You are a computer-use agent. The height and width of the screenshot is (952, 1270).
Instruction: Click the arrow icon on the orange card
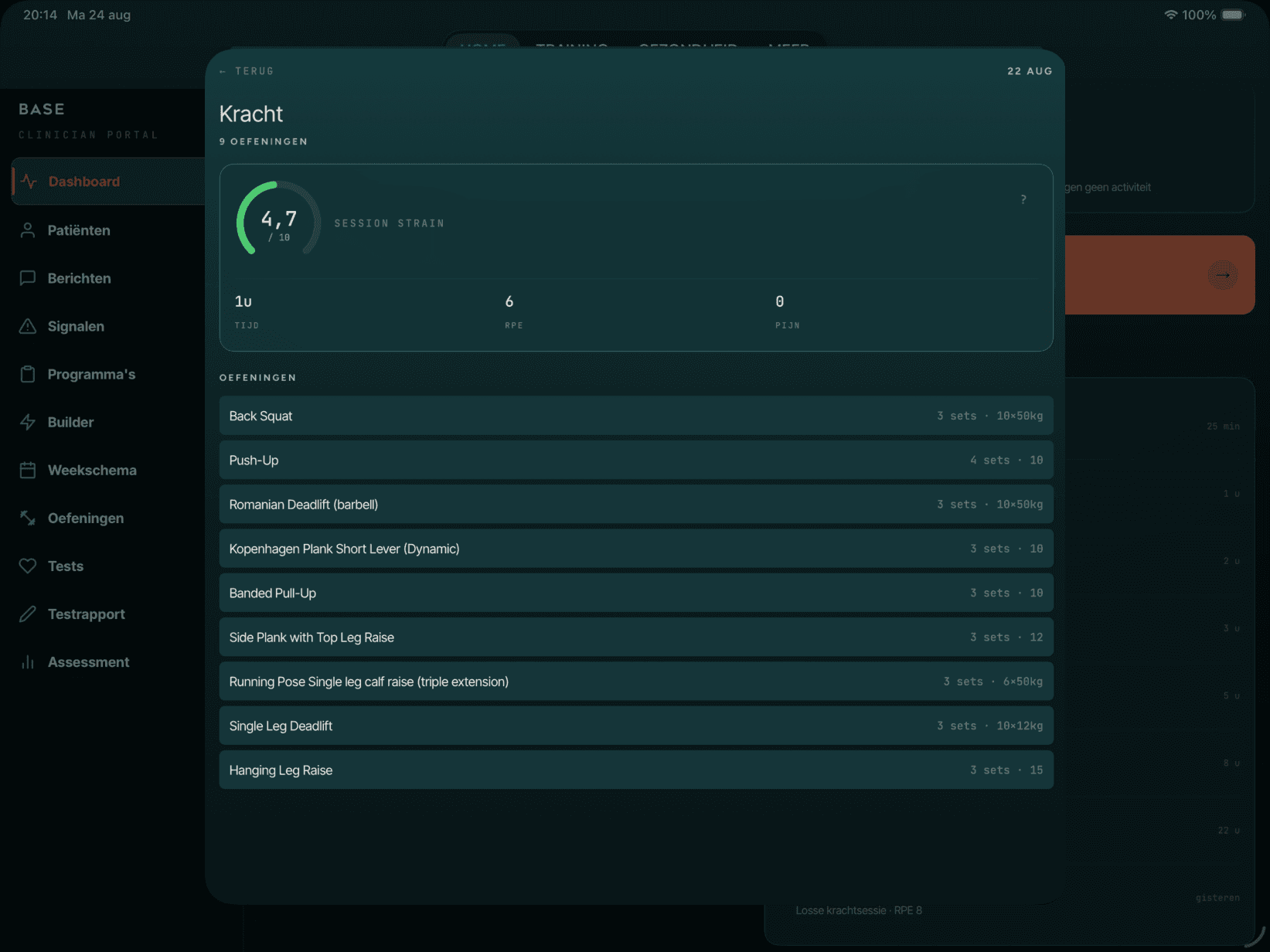click(1223, 274)
